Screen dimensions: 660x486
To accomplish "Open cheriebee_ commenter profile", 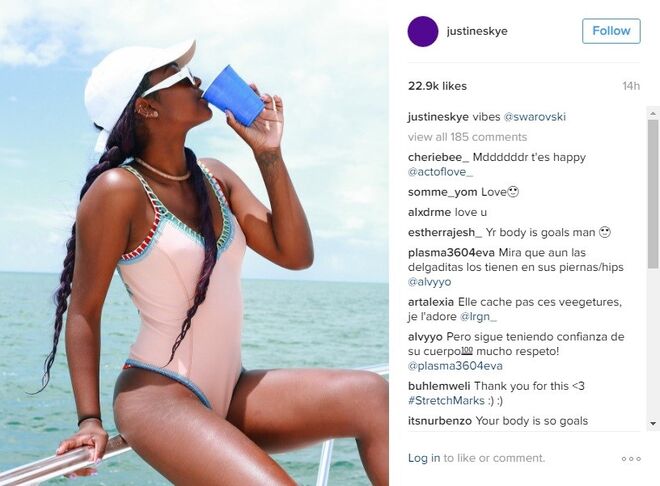I will click(x=439, y=157).
